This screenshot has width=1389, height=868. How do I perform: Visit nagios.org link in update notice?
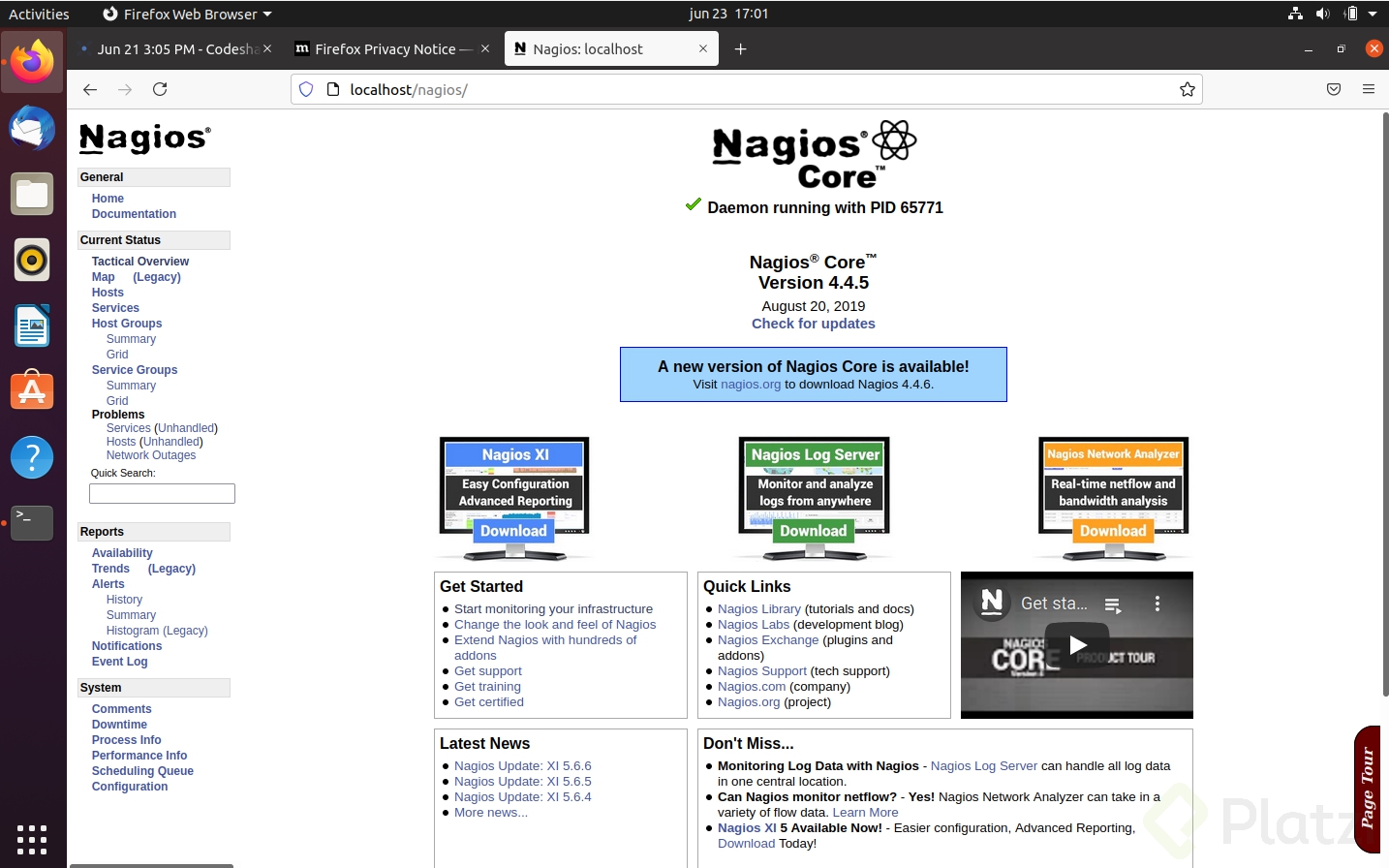point(751,385)
